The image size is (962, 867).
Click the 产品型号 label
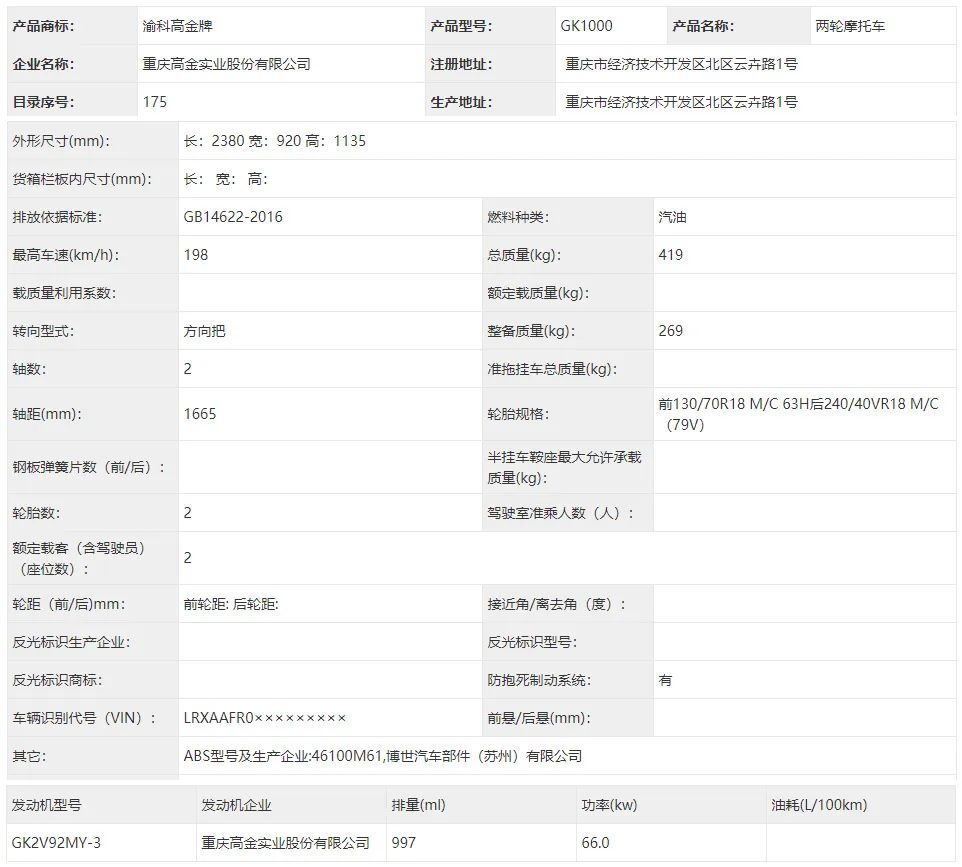coord(461,26)
